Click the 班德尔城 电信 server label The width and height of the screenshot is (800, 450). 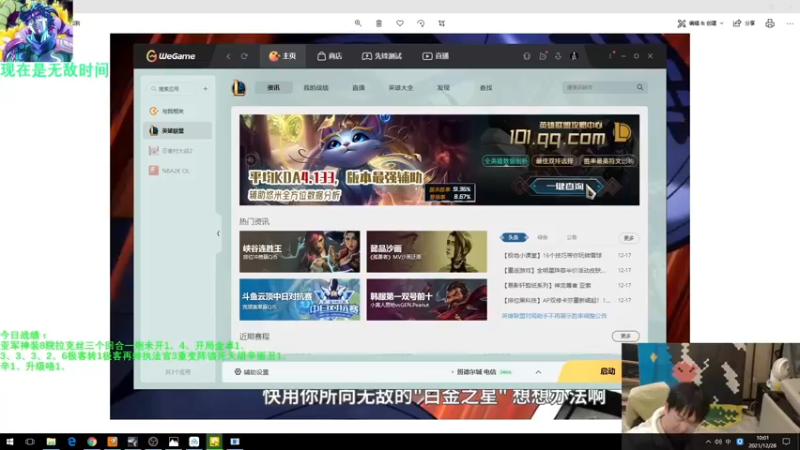(476, 372)
